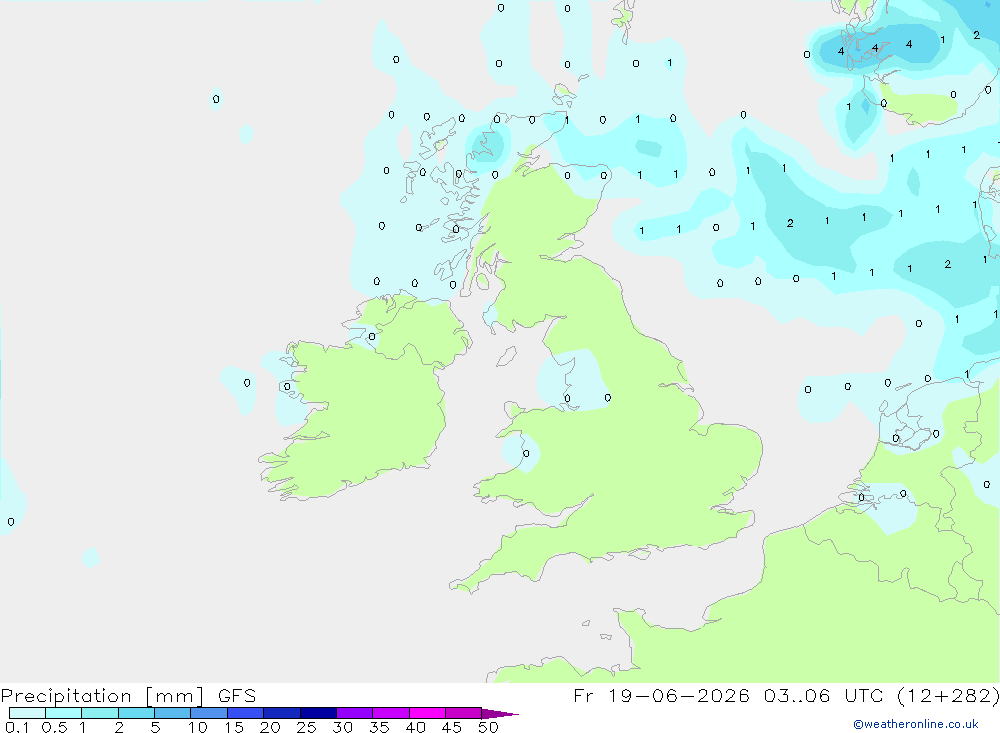Click the 1–2 mm legend swatch
This screenshot has height=733, width=1000.
click(100, 713)
